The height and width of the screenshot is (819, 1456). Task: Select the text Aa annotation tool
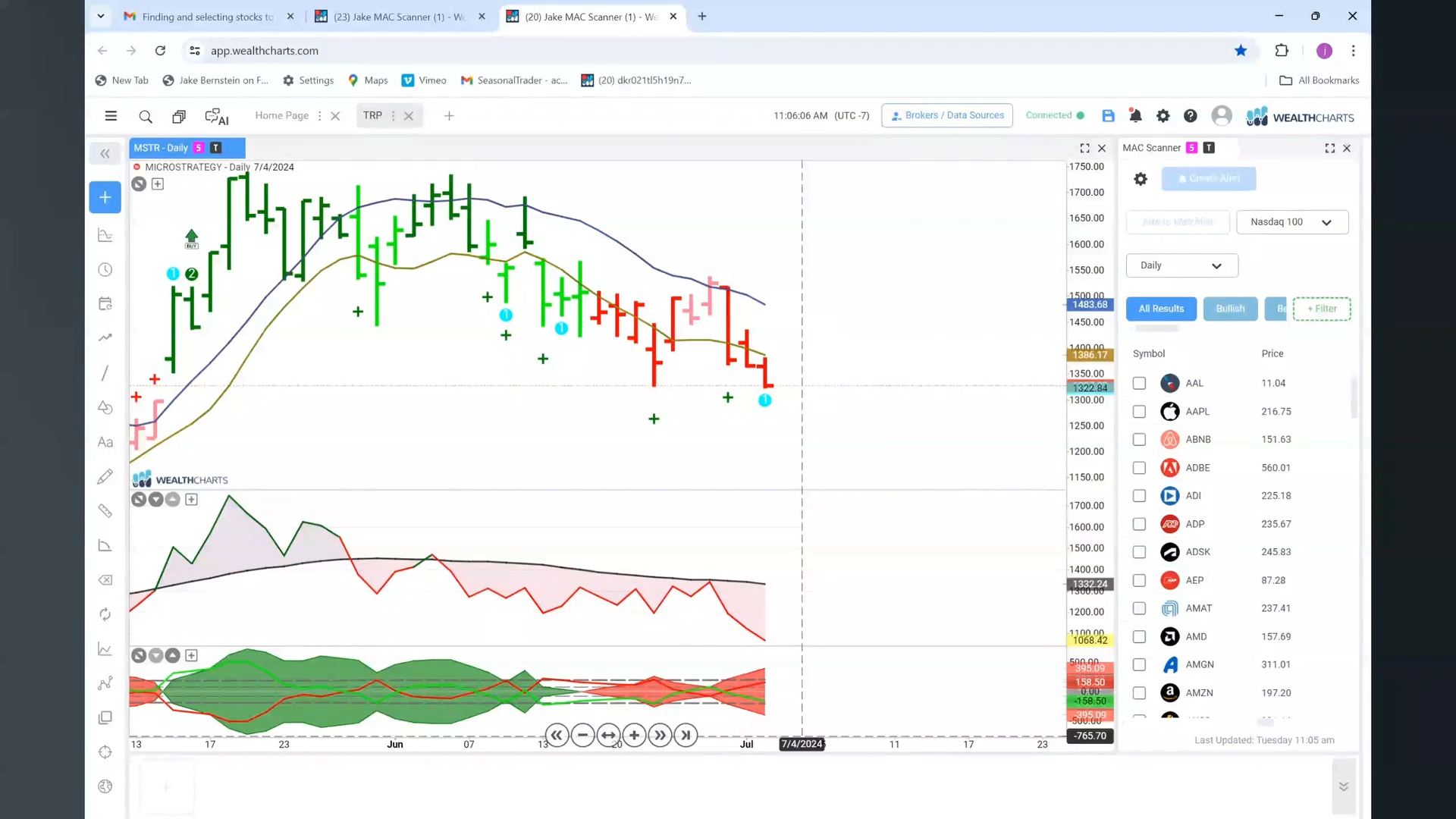click(x=105, y=442)
